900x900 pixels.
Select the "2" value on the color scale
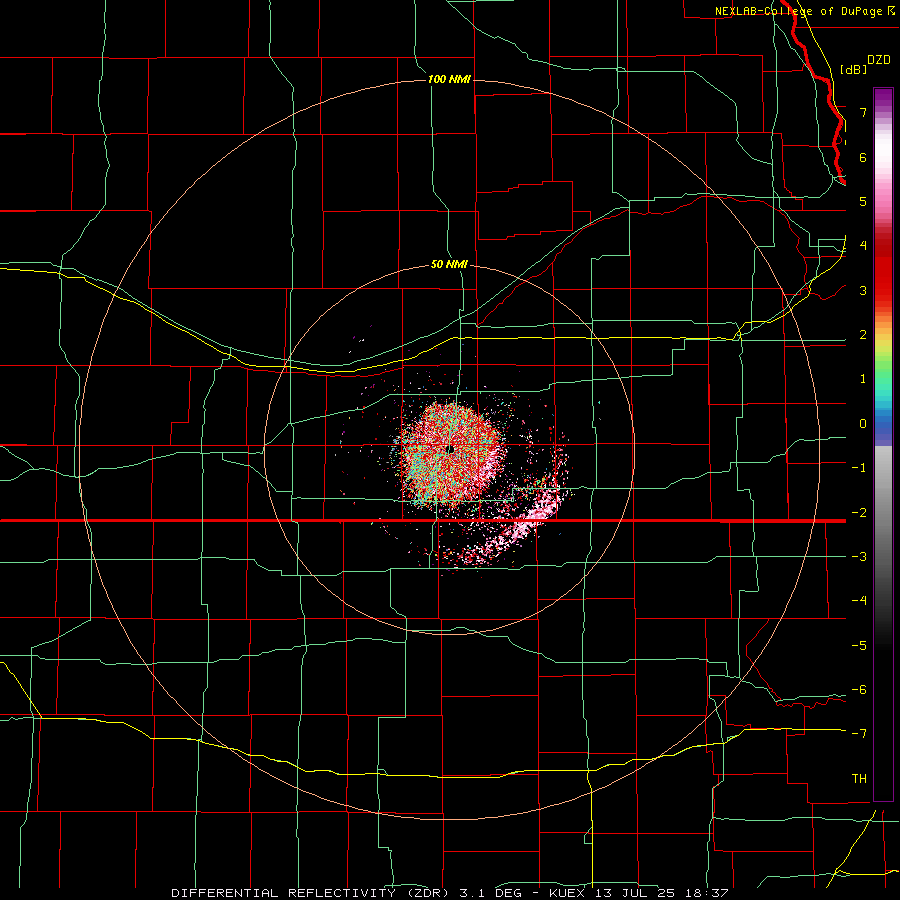pos(863,335)
